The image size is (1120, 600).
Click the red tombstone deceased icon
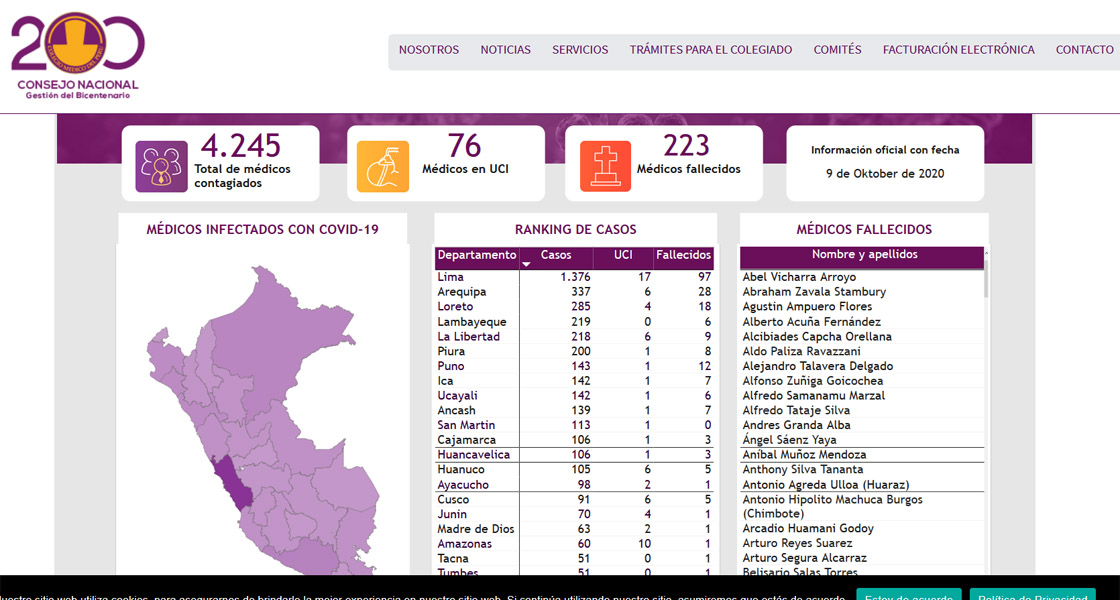pyautogui.click(x=605, y=166)
